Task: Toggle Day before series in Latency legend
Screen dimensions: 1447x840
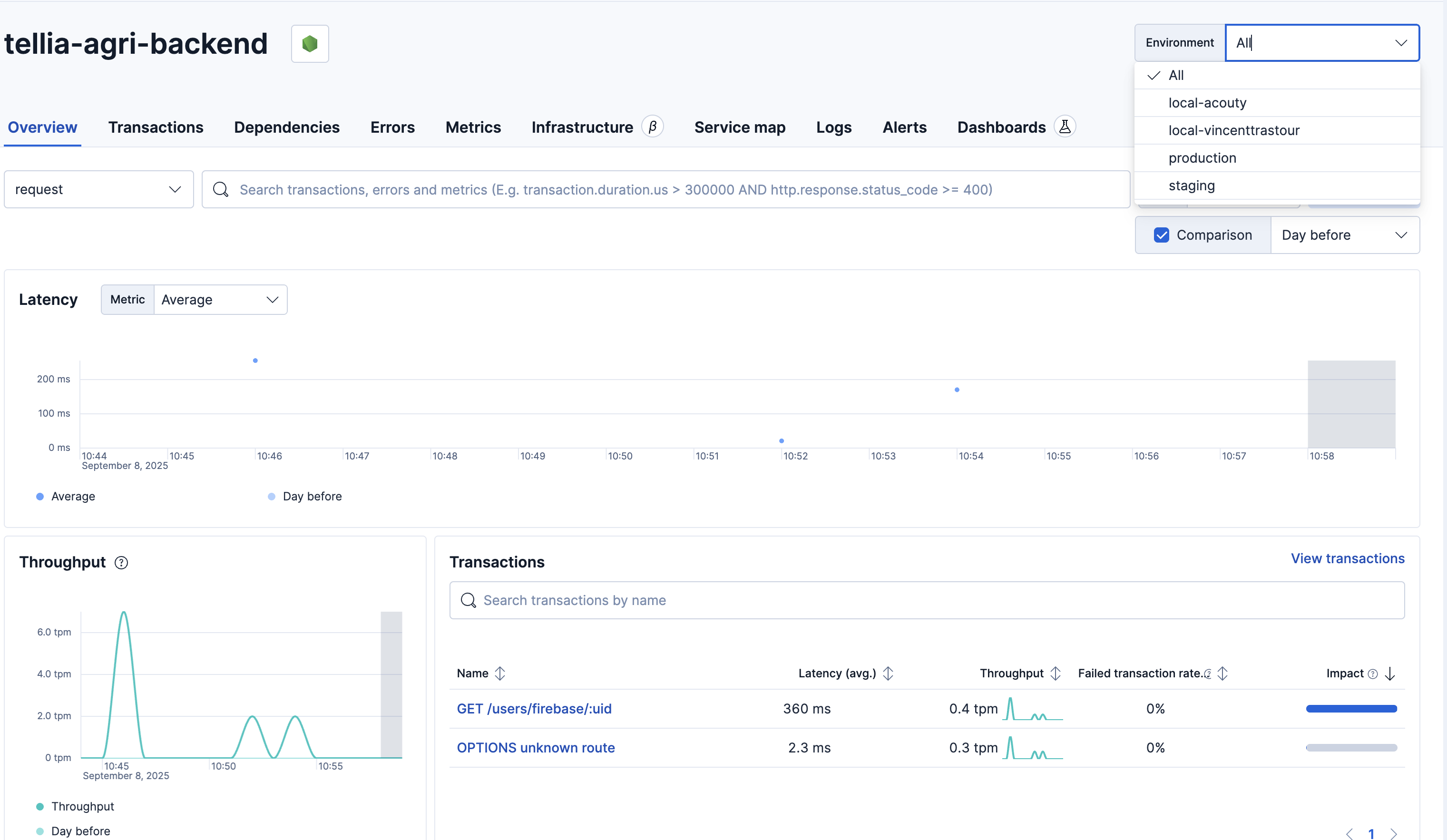Action: point(312,496)
